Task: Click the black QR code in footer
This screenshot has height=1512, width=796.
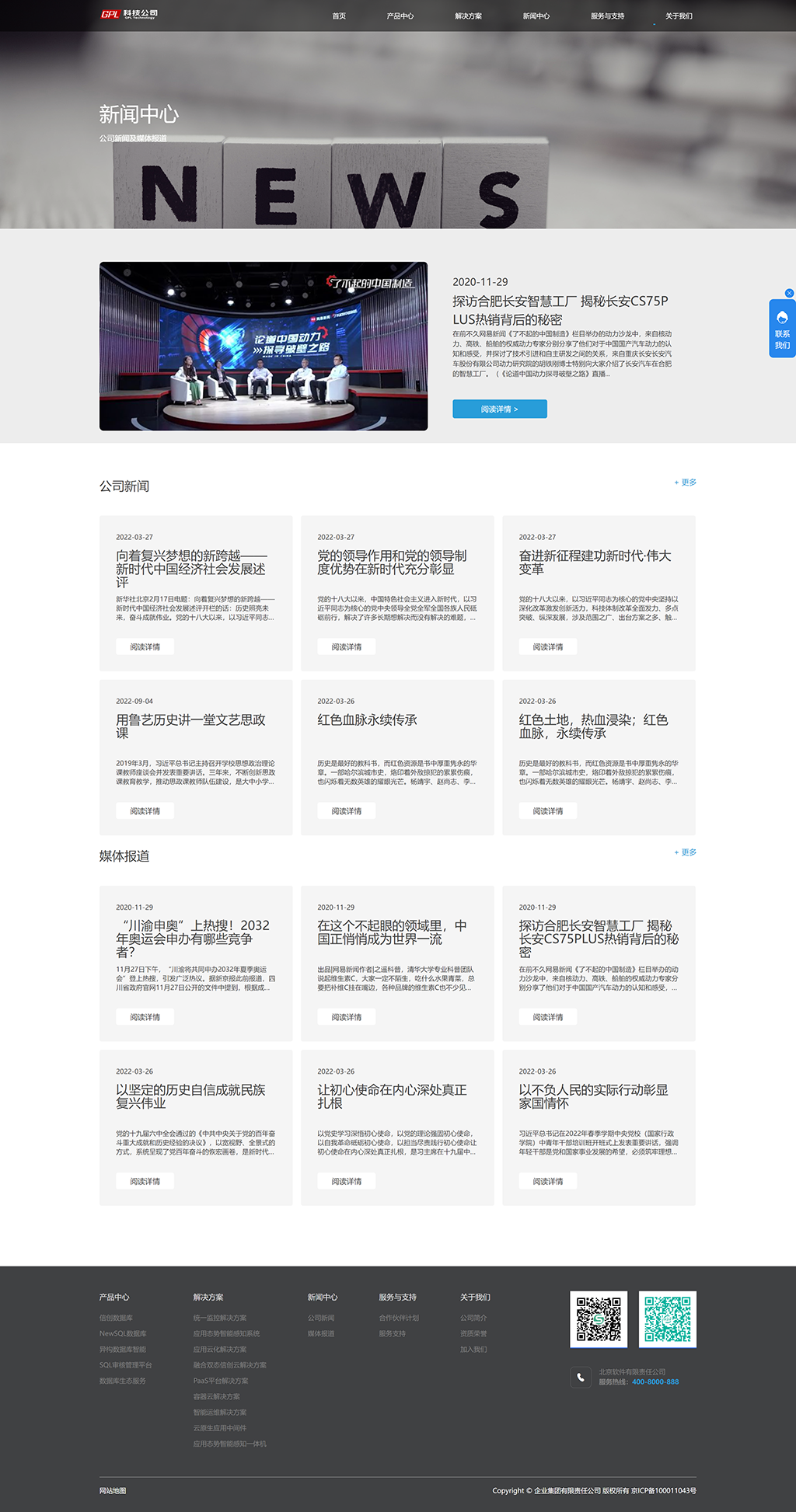Action: [x=598, y=1319]
